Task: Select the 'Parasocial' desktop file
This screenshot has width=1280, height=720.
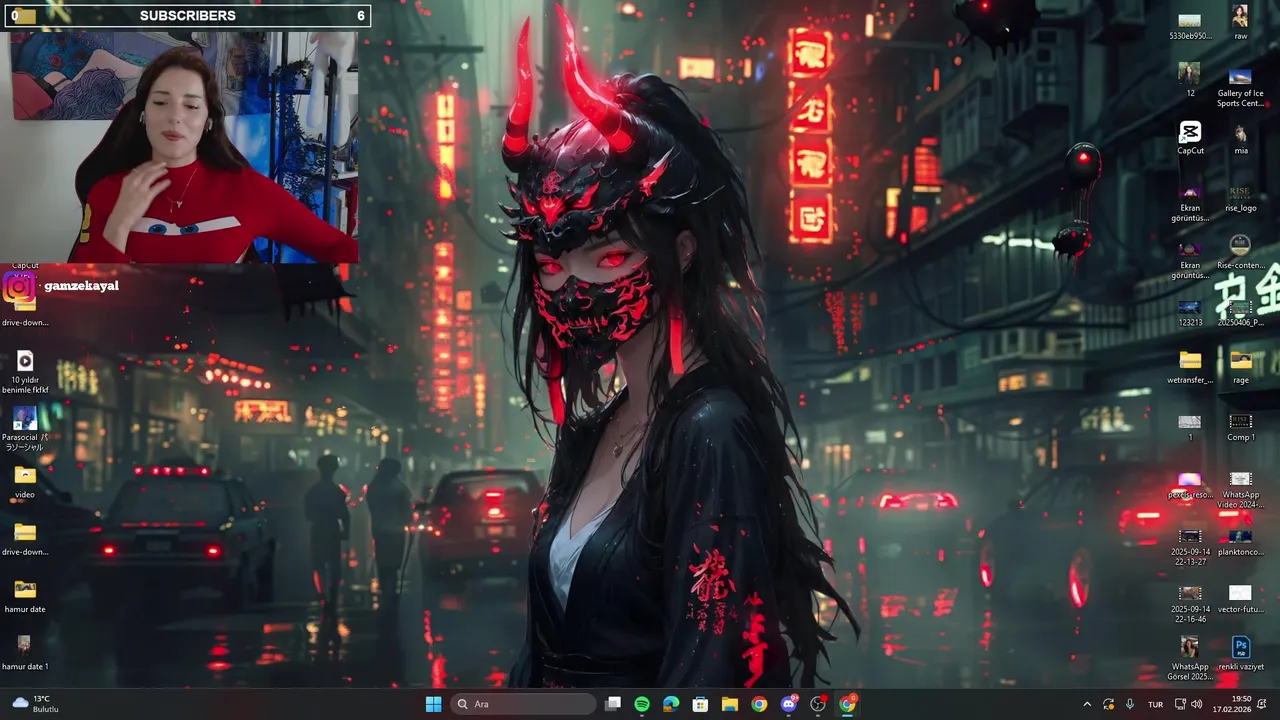Action: [25, 428]
